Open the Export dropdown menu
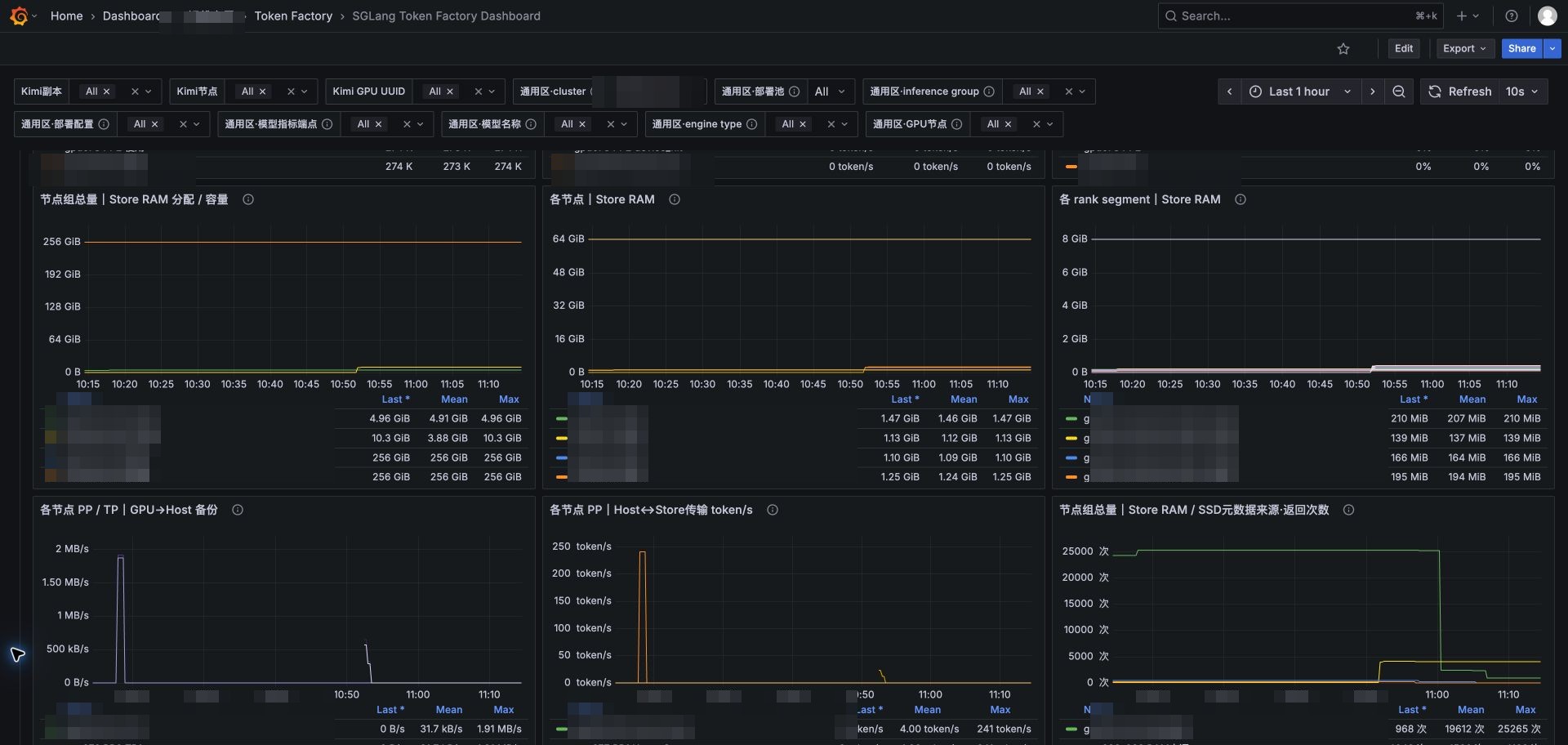 pyautogui.click(x=1465, y=49)
